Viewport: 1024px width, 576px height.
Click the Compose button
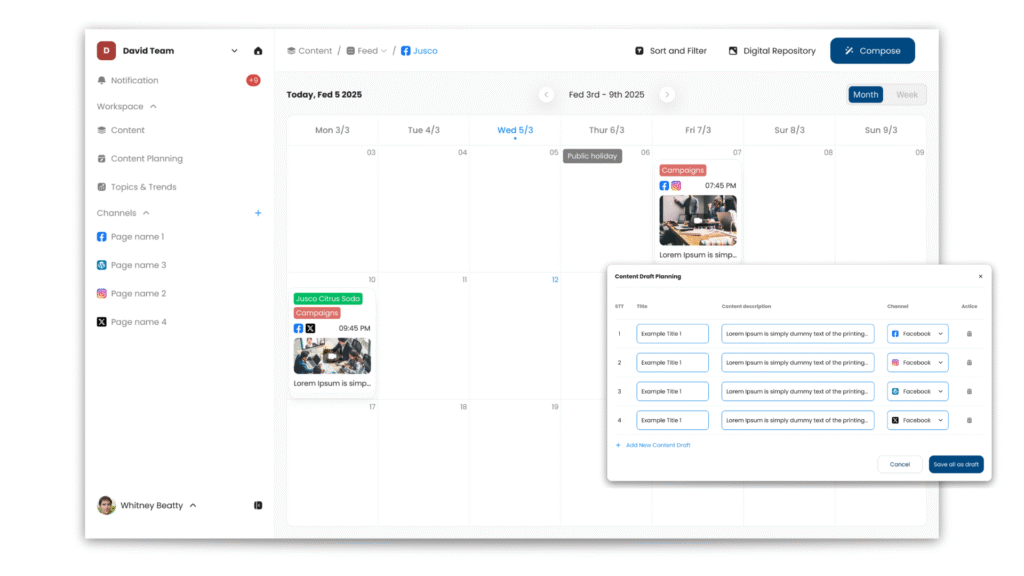coord(872,51)
